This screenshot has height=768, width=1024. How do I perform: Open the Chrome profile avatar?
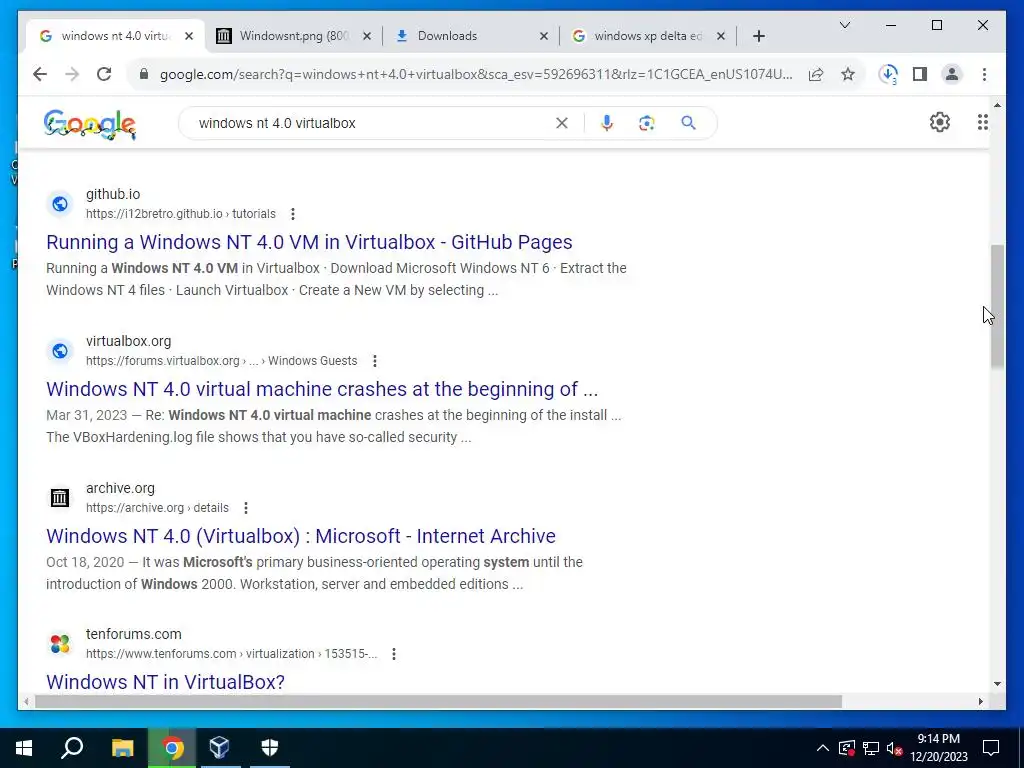(952, 74)
